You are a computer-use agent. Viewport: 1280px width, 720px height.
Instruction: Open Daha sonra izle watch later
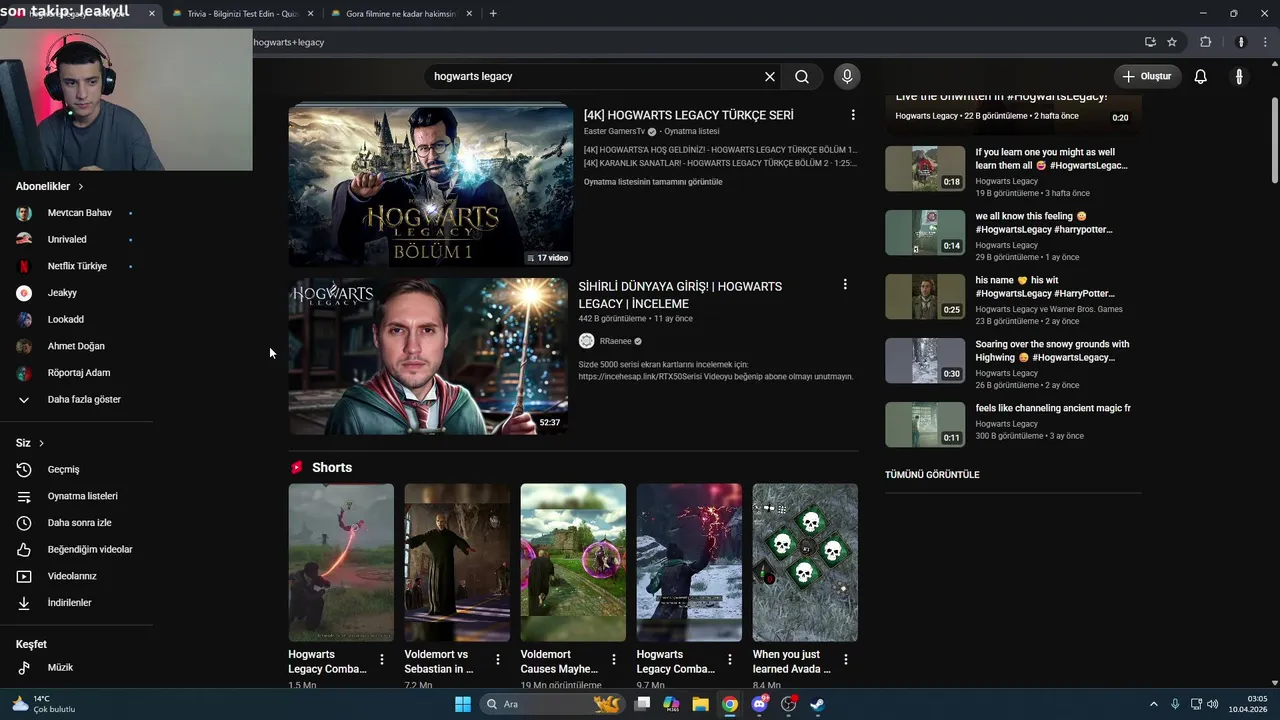point(77,523)
